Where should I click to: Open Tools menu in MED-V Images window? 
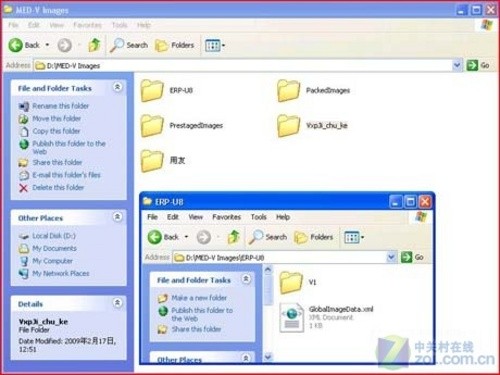119,25
